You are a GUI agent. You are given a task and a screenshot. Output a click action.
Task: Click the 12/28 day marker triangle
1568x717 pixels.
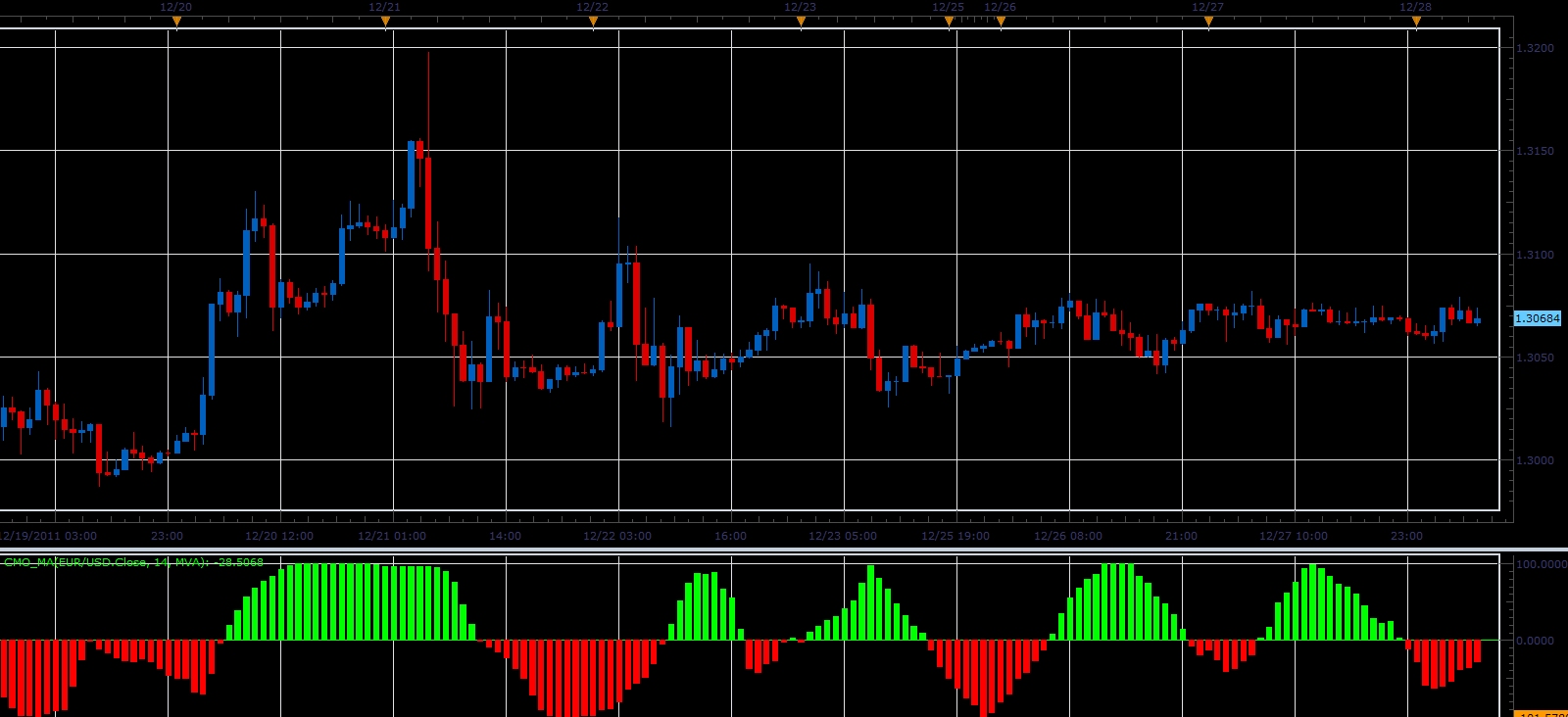(1416, 22)
